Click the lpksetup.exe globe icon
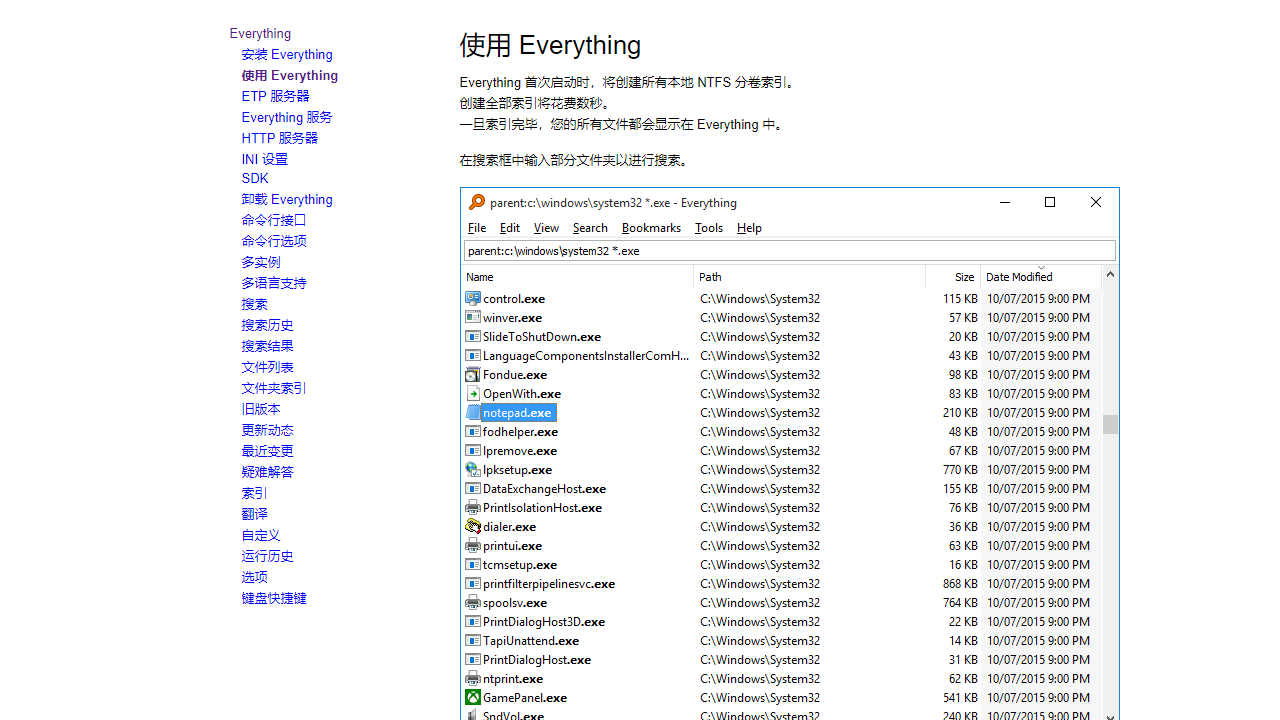 point(473,469)
